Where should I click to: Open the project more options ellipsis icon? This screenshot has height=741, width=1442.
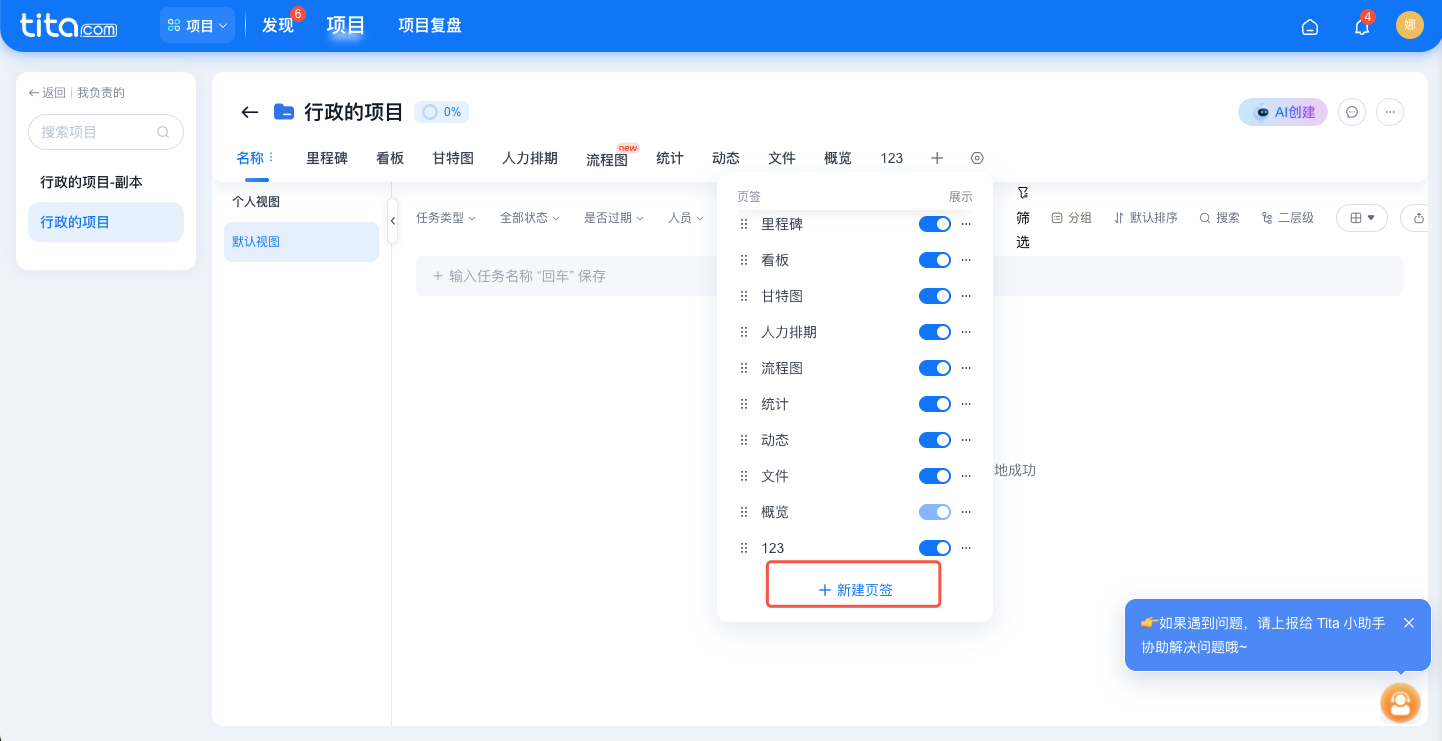pos(1390,112)
